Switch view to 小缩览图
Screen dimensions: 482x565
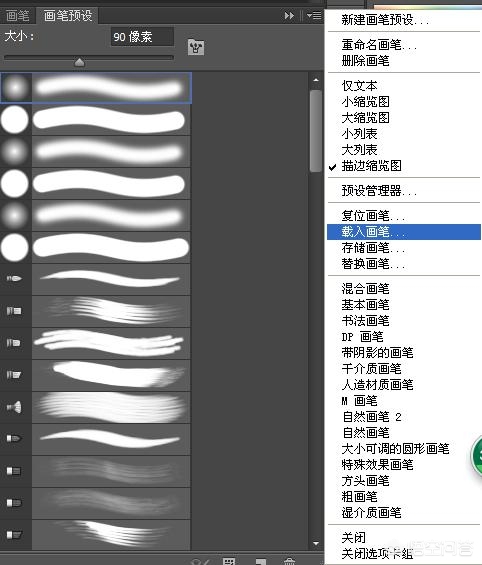pos(365,102)
